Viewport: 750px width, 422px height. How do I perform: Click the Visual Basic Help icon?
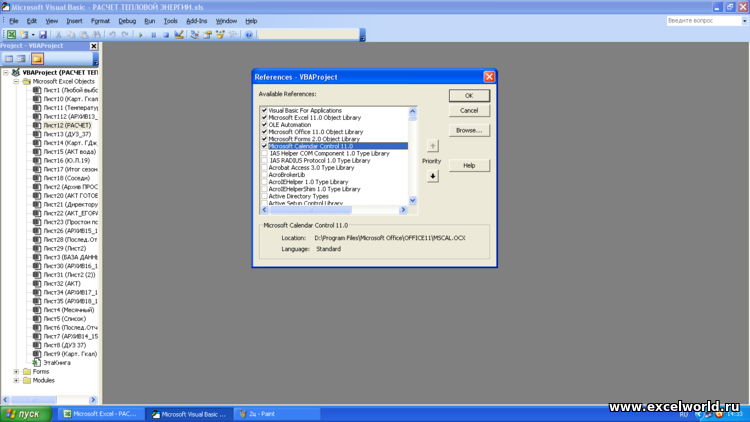point(249,34)
